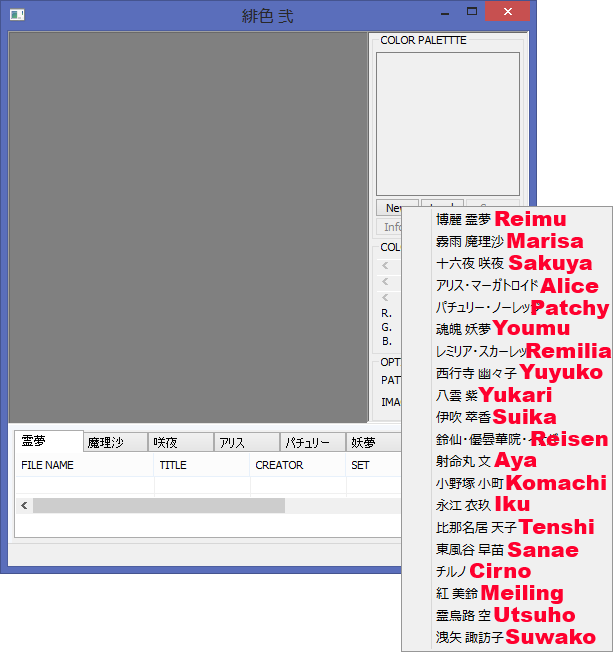Open the 魔理沙 tab
Image resolution: width=613 pixels, height=652 pixels.
[116, 442]
